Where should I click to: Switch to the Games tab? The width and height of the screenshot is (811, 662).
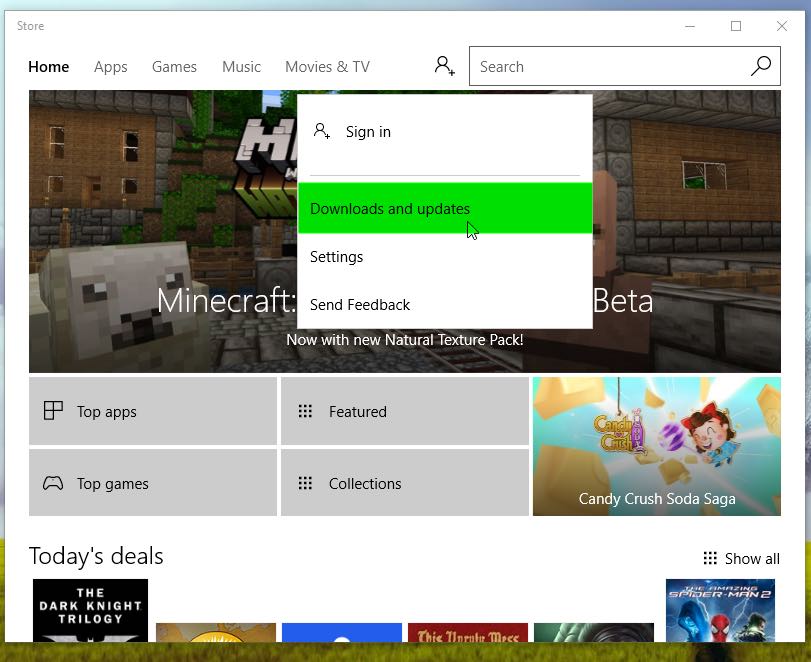coord(174,67)
